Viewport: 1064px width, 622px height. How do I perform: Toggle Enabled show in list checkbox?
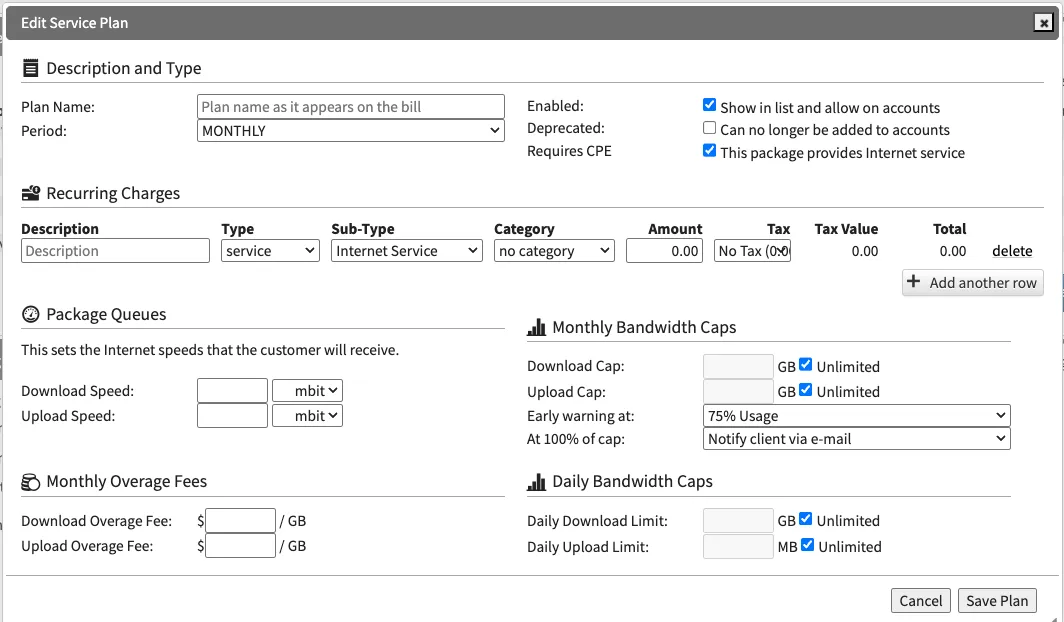coord(709,105)
